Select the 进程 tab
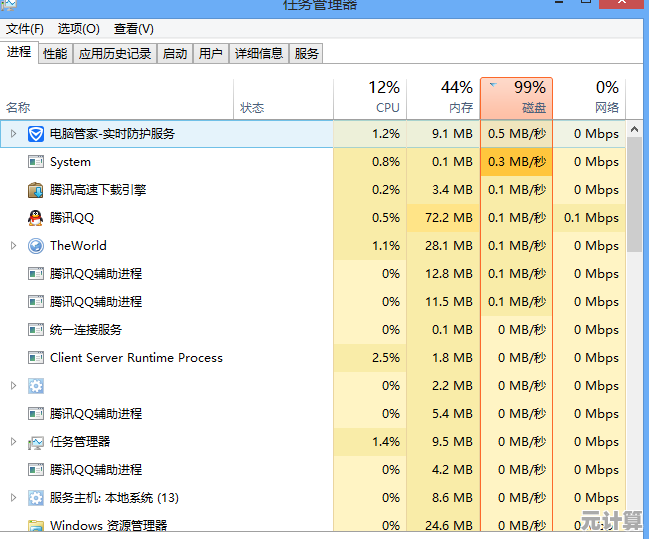This screenshot has width=649, height=539. click(x=19, y=52)
